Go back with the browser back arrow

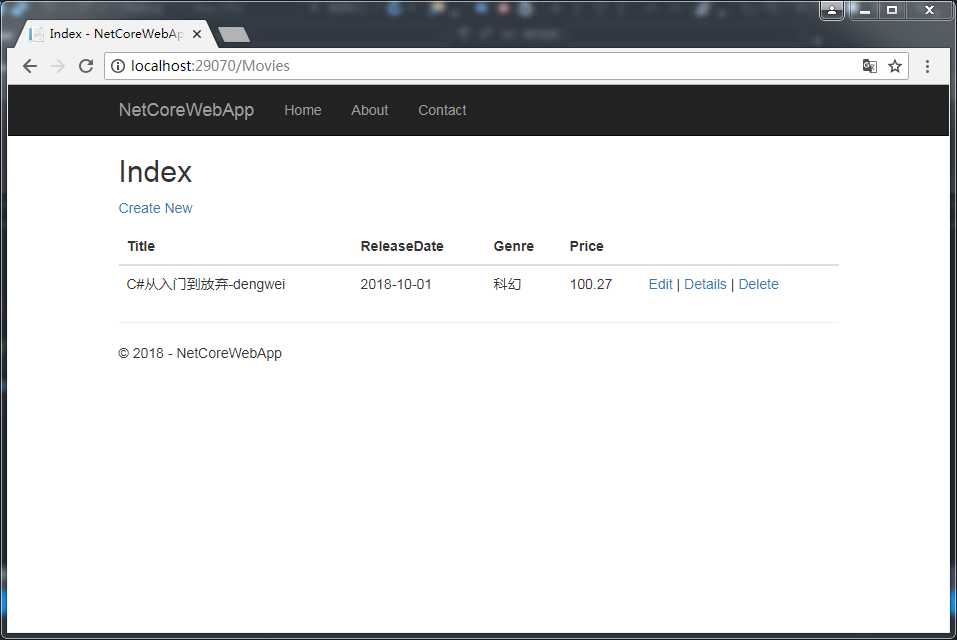[x=29, y=66]
